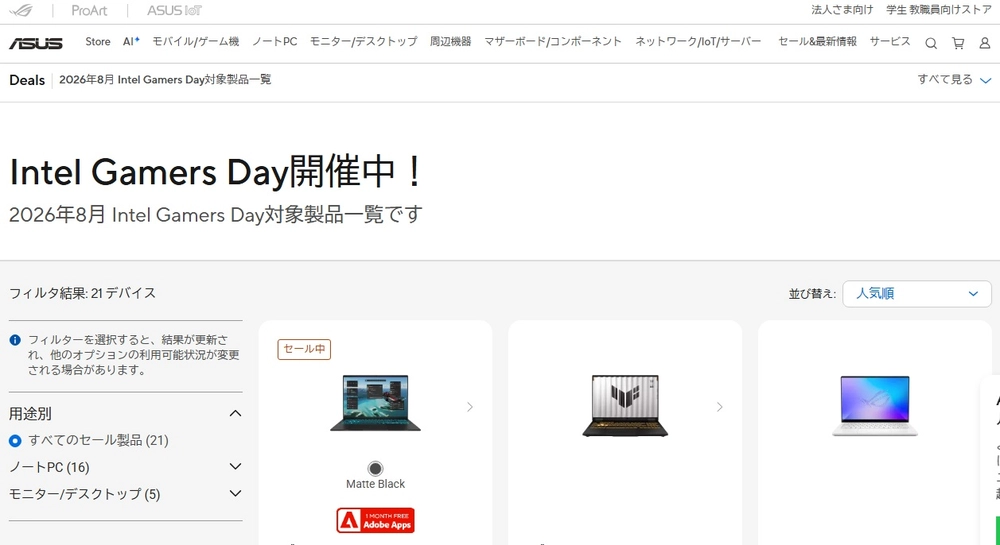Open the search magnifier icon
1000x545 pixels.
point(931,43)
